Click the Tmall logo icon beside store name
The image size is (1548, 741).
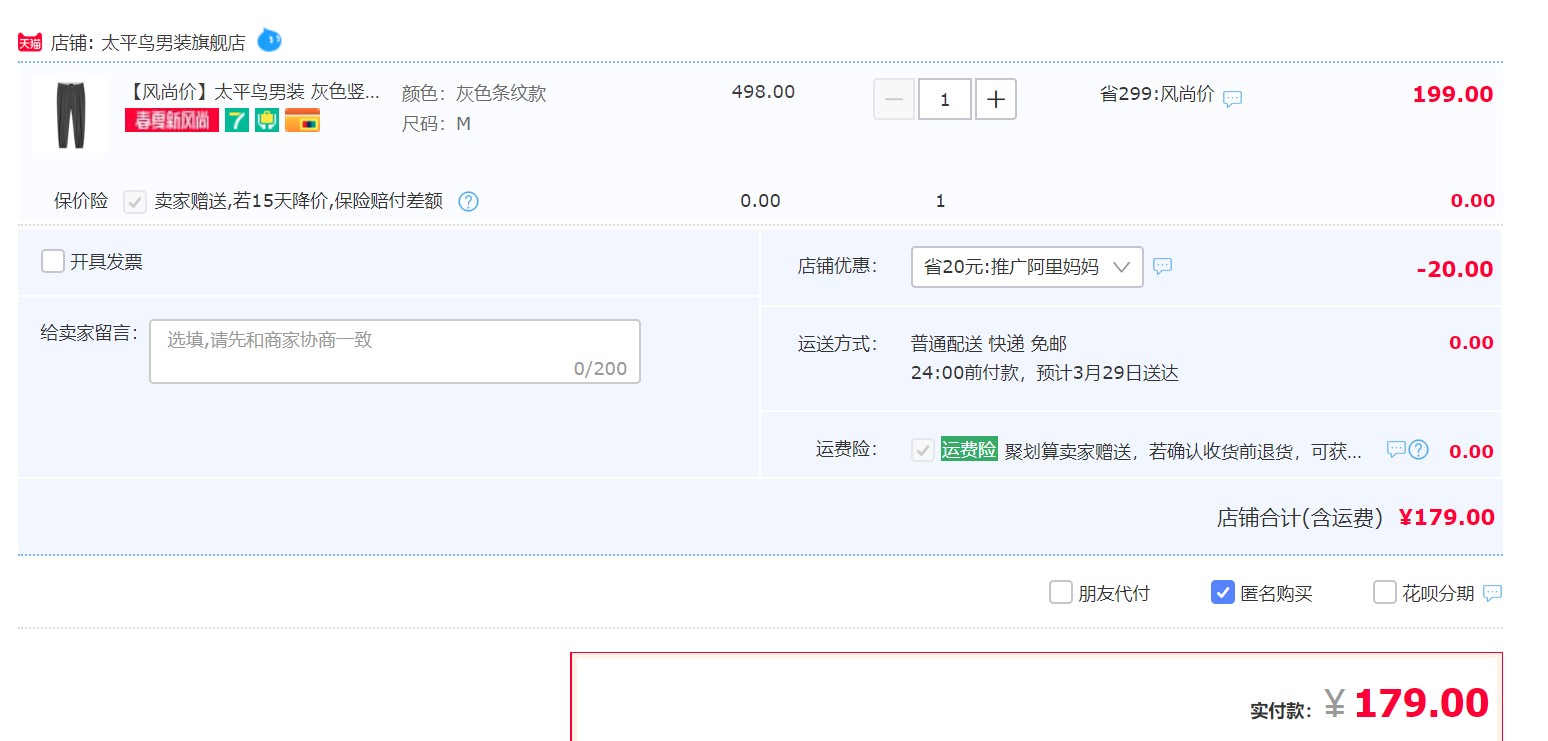(31, 43)
